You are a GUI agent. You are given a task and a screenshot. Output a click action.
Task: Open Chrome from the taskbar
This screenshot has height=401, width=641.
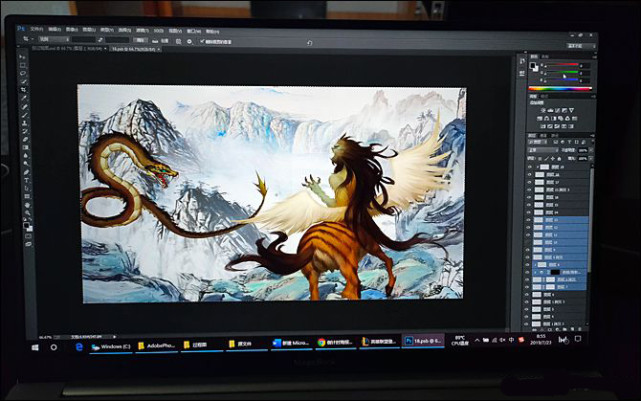click(x=336, y=342)
